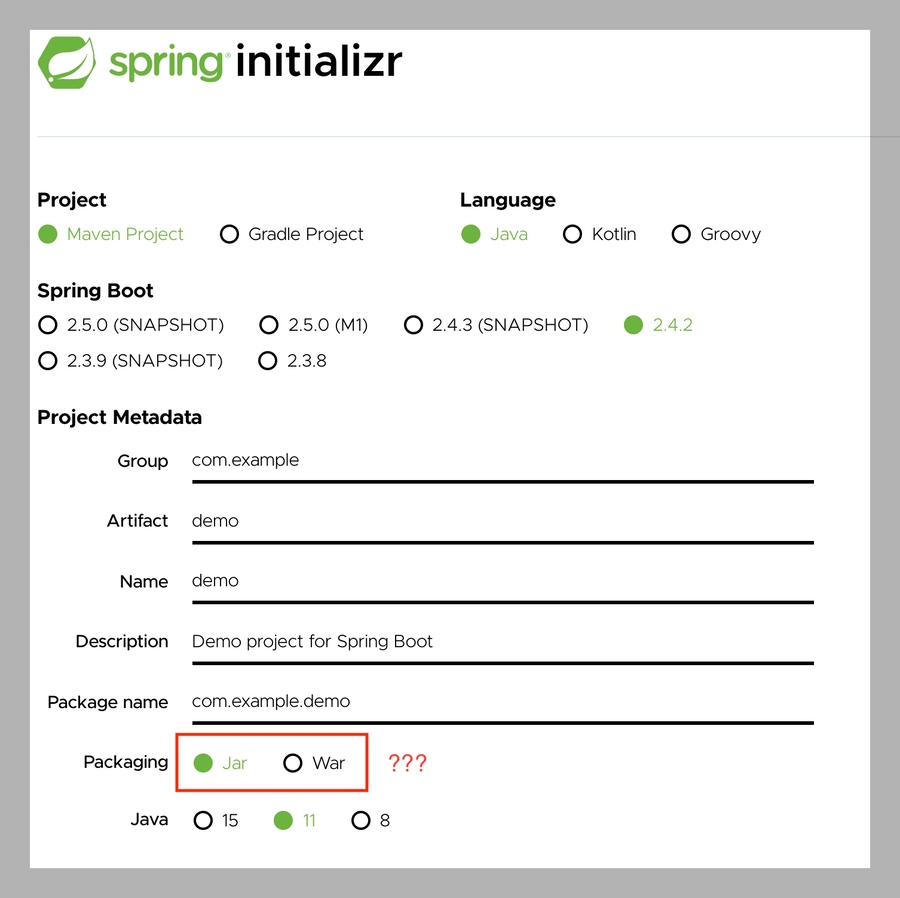Click the Group input field
The height and width of the screenshot is (898, 900).
[x=502, y=461]
